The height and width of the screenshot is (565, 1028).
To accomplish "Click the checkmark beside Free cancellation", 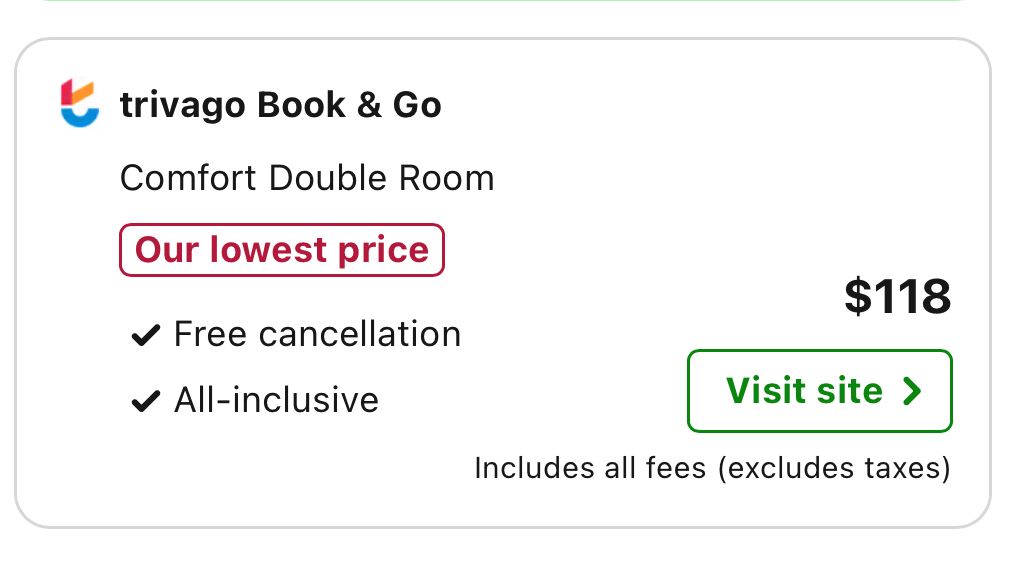I will 146,336.
